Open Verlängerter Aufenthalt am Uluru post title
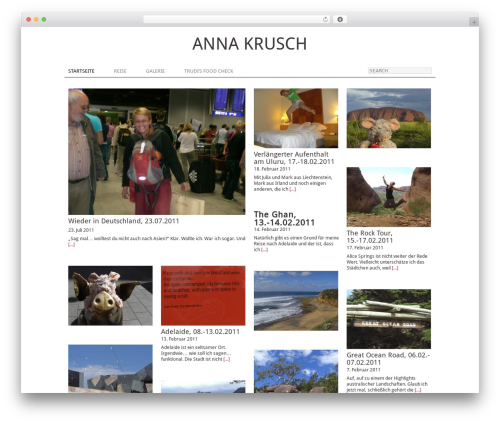500x423 pixels. tap(294, 158)
